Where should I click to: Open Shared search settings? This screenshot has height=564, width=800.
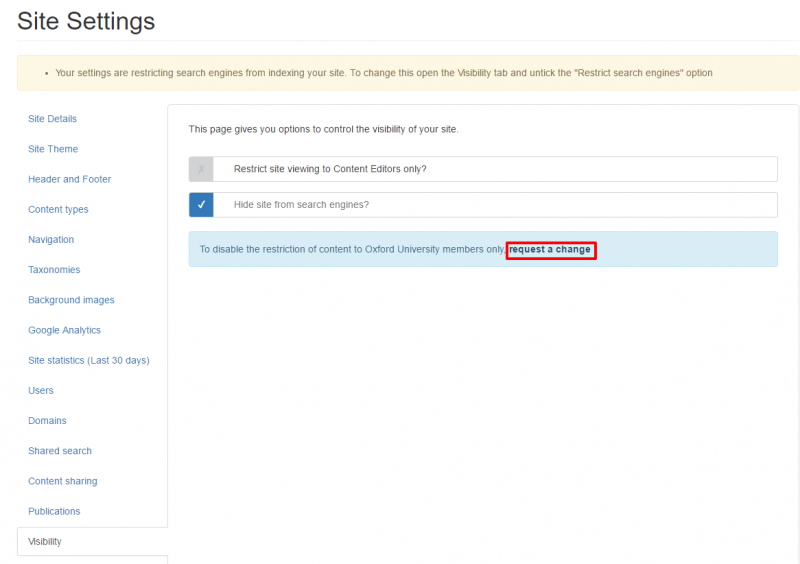tap(60, 451)
